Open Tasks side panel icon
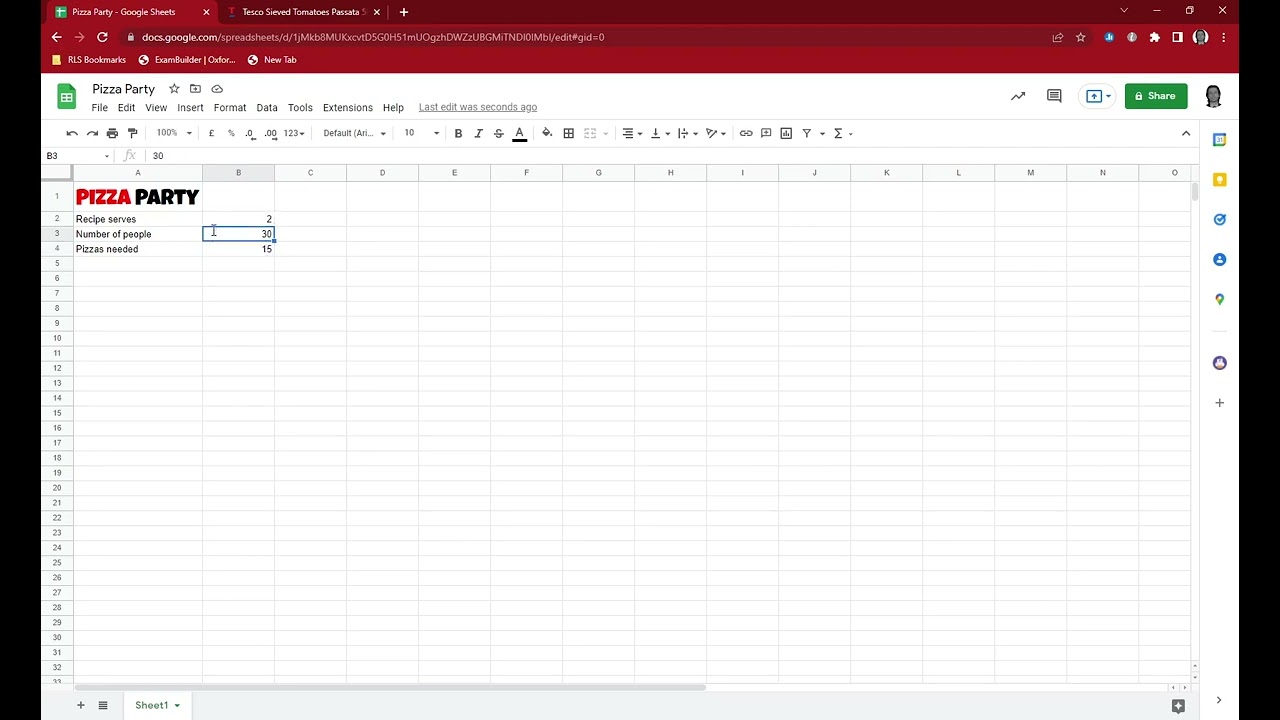The height and width of the screenshot is (720, 1280). (1219, 219)
